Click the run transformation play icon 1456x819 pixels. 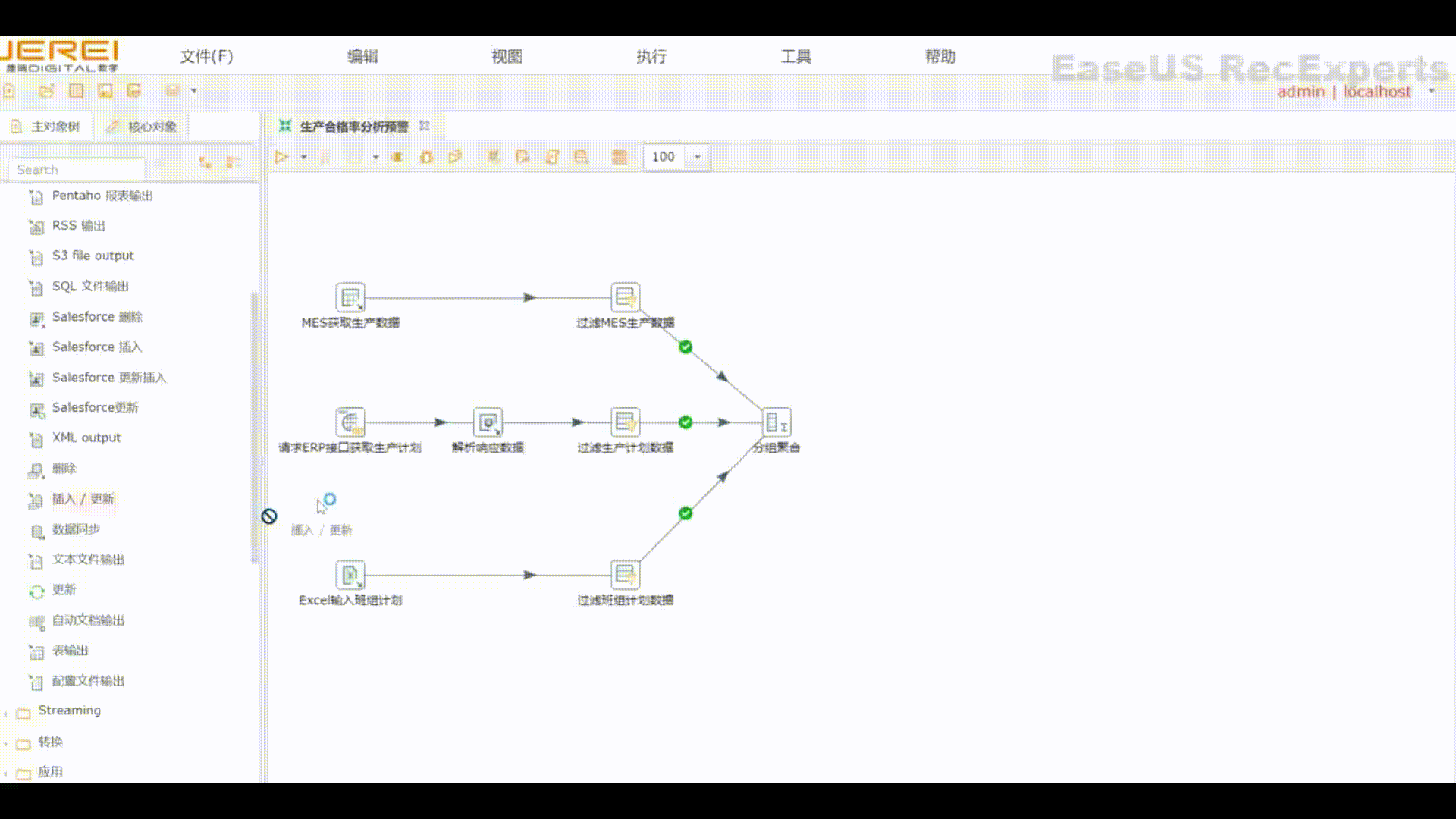[281, 157]
